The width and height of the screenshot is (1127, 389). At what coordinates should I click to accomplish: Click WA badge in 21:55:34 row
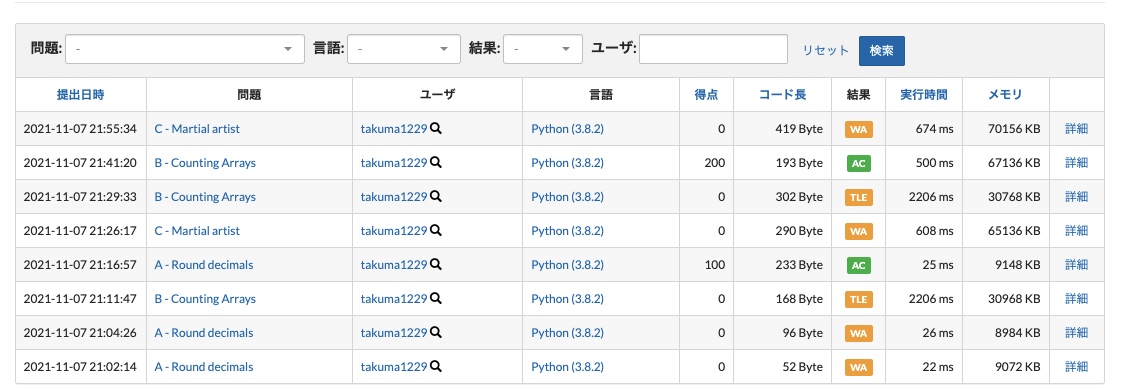click(858, 129)
